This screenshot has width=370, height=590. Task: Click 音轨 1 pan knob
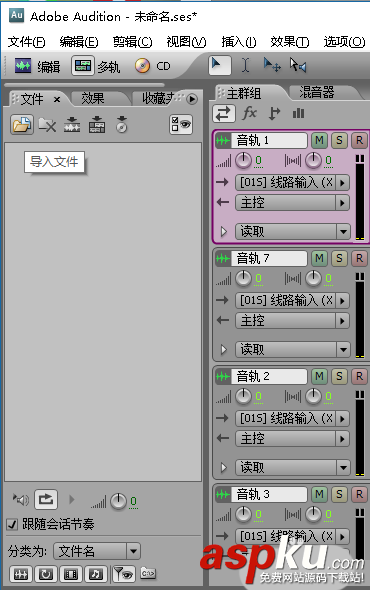(x=313, y=161)
